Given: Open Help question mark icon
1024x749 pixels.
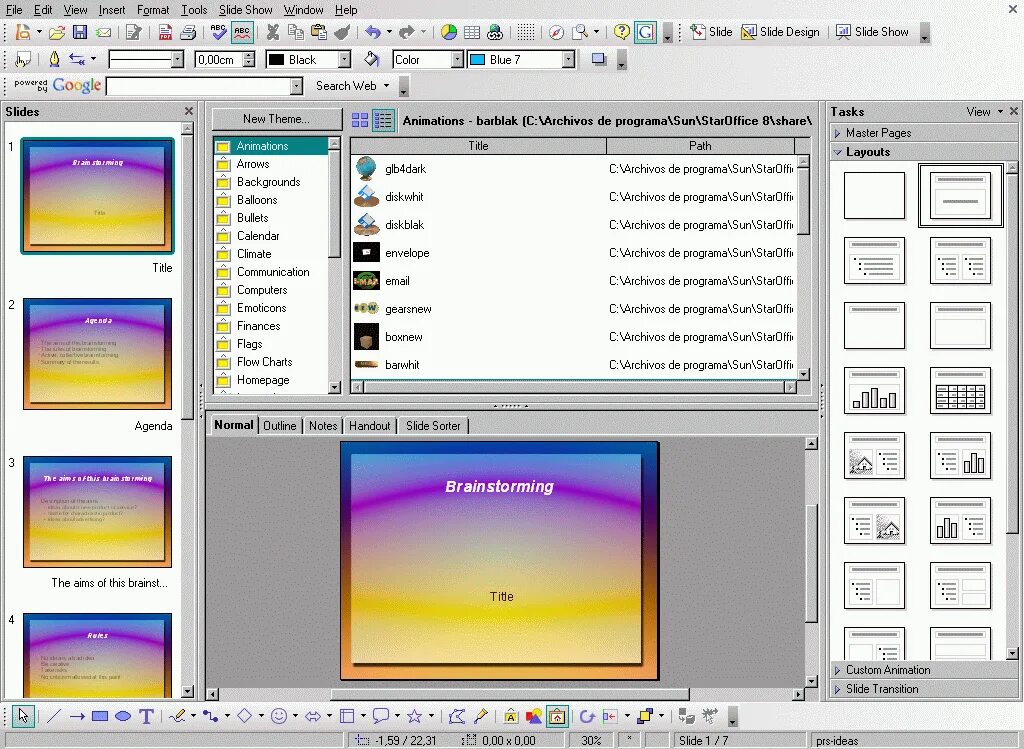Looking at the screenshot, I should [622, 32].
